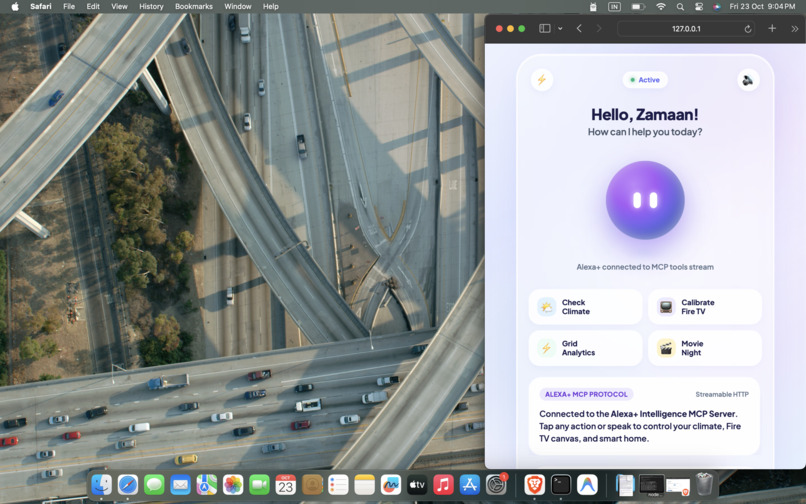Reload the page in Safari
The width and height of the screenshot is (806, 504).
point(748,29)
